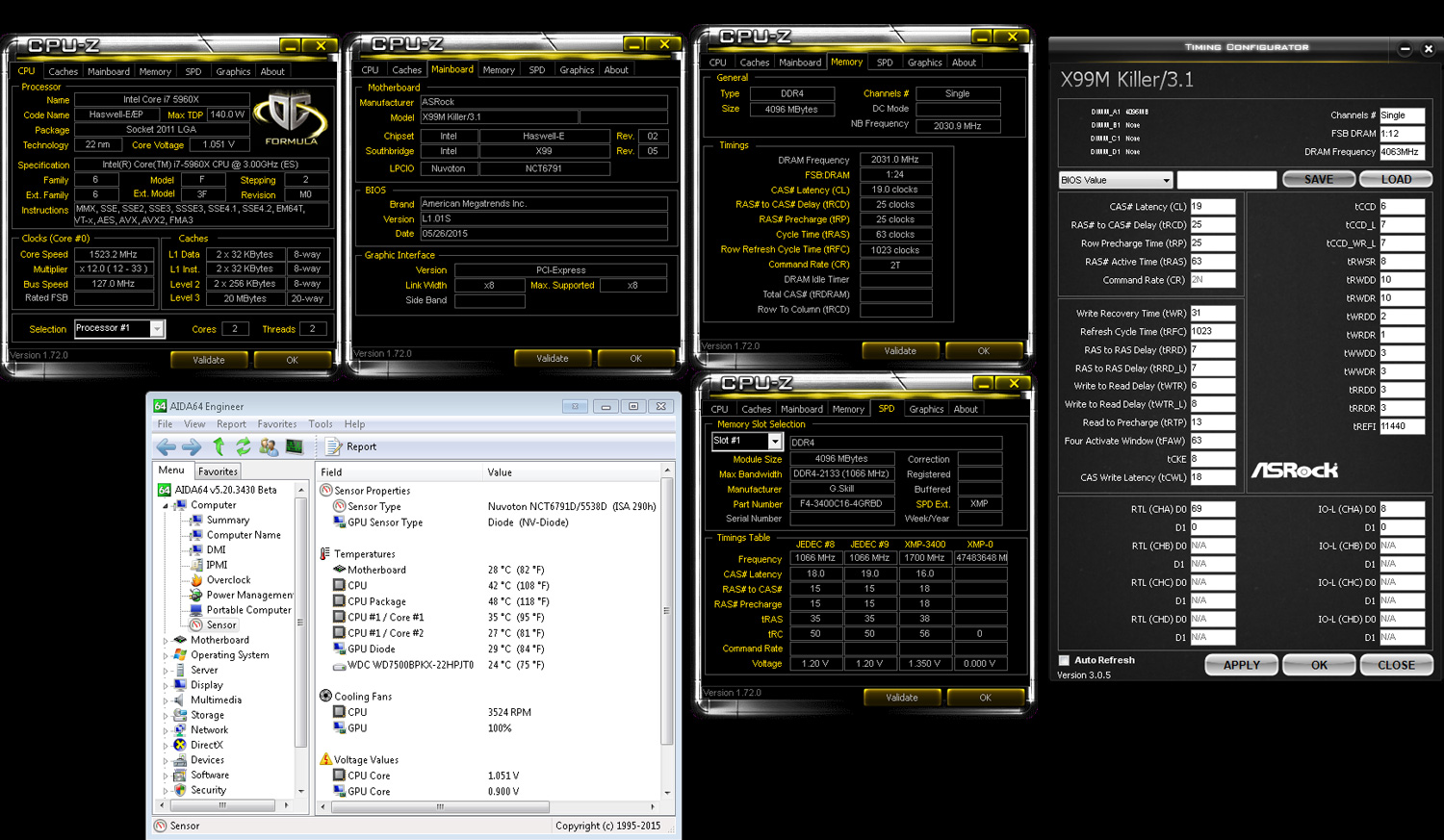The height and width of the screenshot is (840, 1444).
Task: Open the IPMI entry in AIDA64 tree
Action: (x=217, y=565)
